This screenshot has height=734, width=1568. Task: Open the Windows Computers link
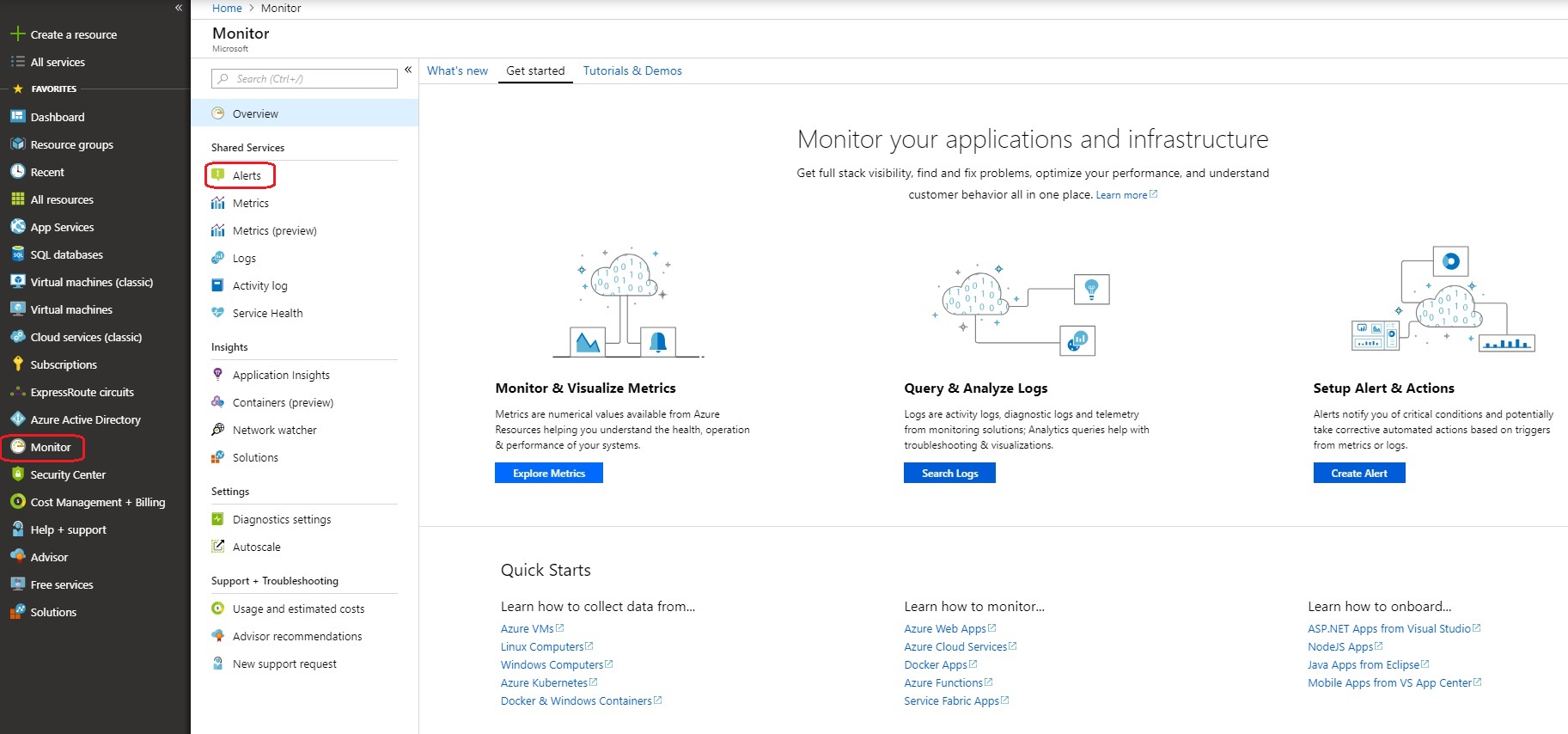point(557,664)
